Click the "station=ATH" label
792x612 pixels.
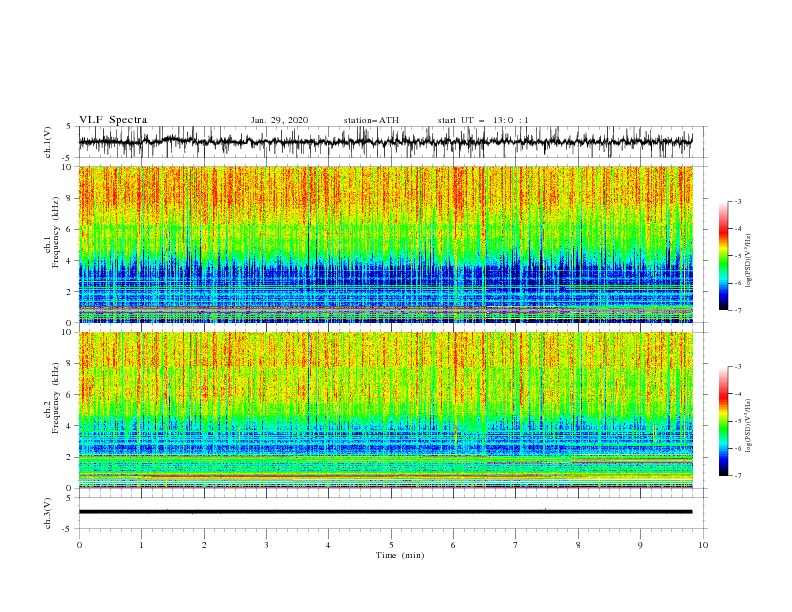[x=371, y=120]
